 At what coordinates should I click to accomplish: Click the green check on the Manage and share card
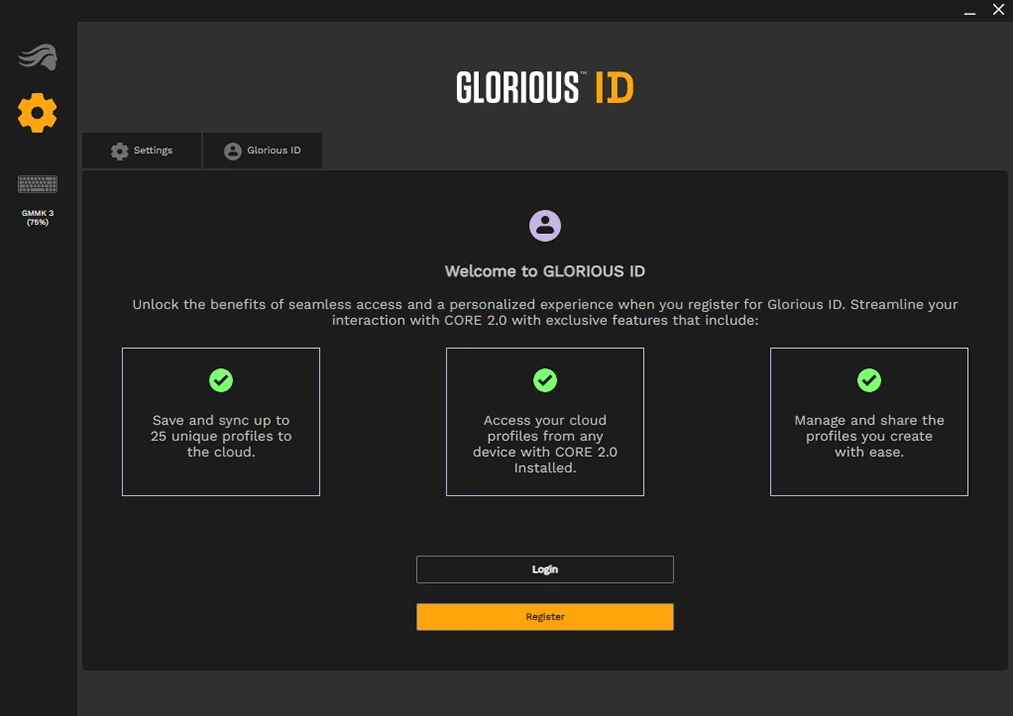click(x=869, y=380)
